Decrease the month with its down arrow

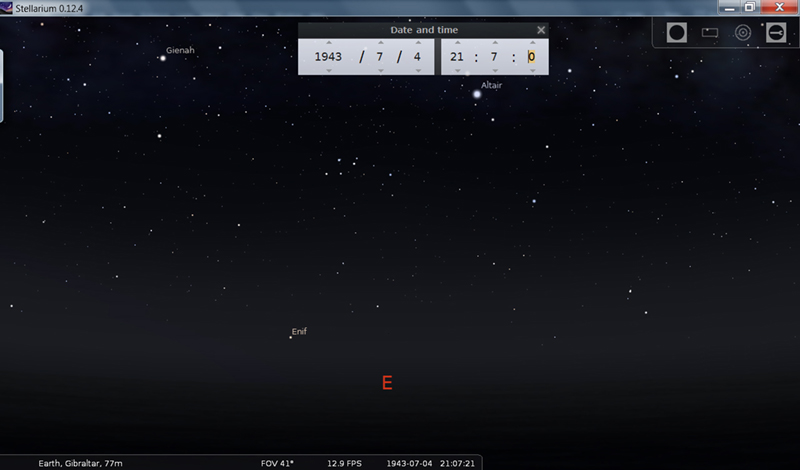pyautogui.click(x=381, y=70)
